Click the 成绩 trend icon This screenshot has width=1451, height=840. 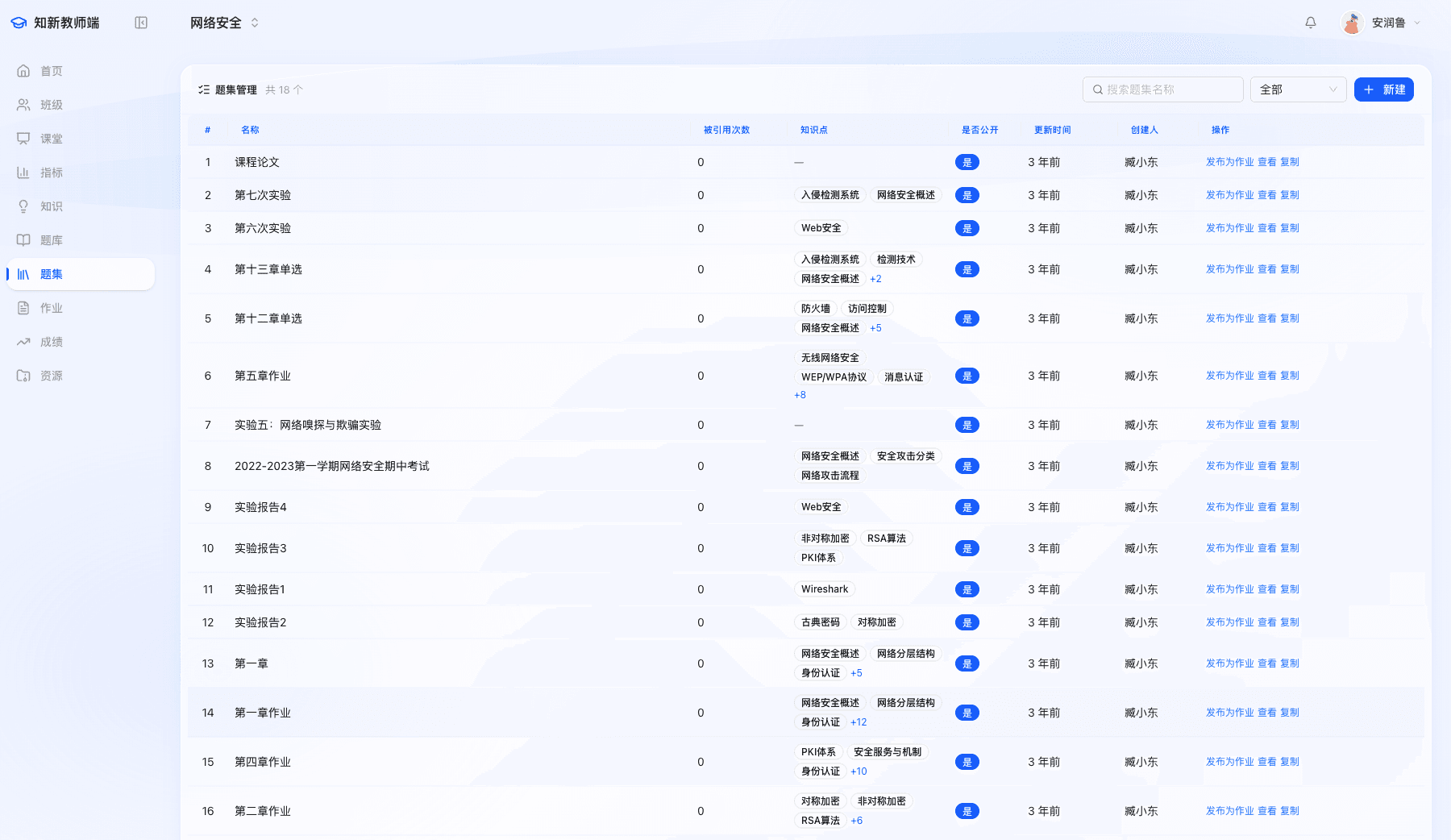pos(24,342)
